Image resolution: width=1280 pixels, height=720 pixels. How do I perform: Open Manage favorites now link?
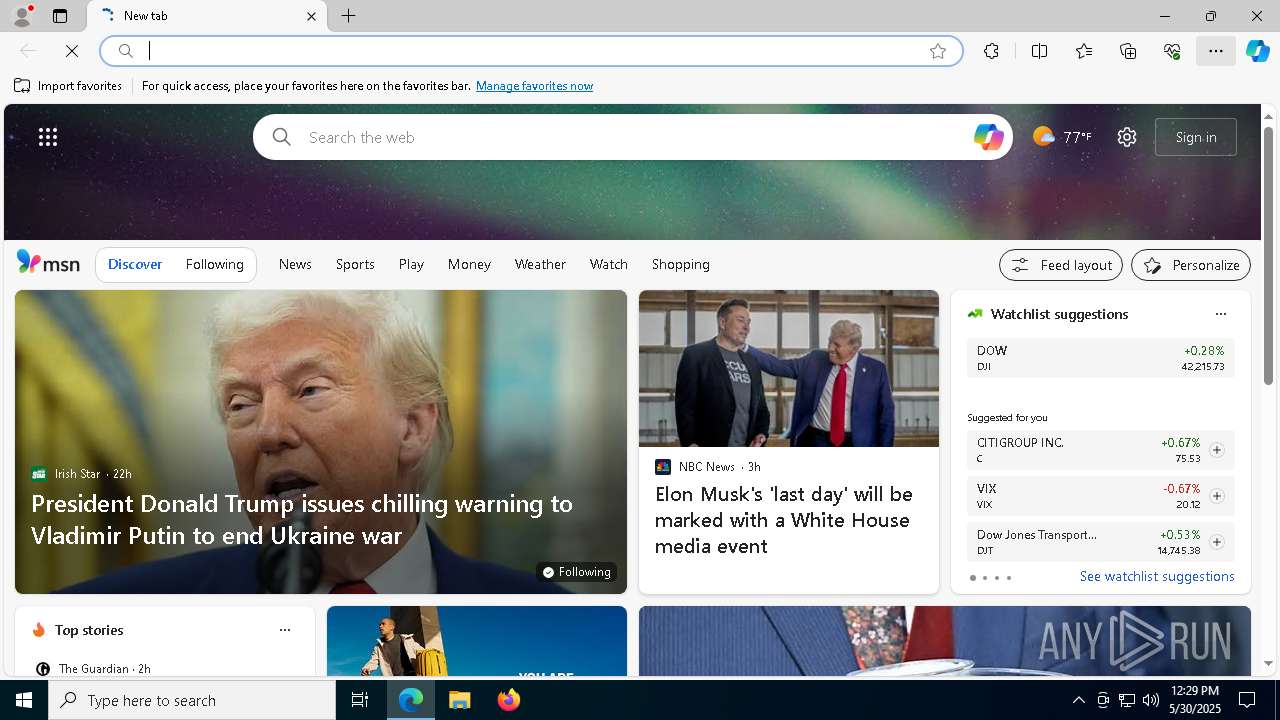(x=534, y=86)
